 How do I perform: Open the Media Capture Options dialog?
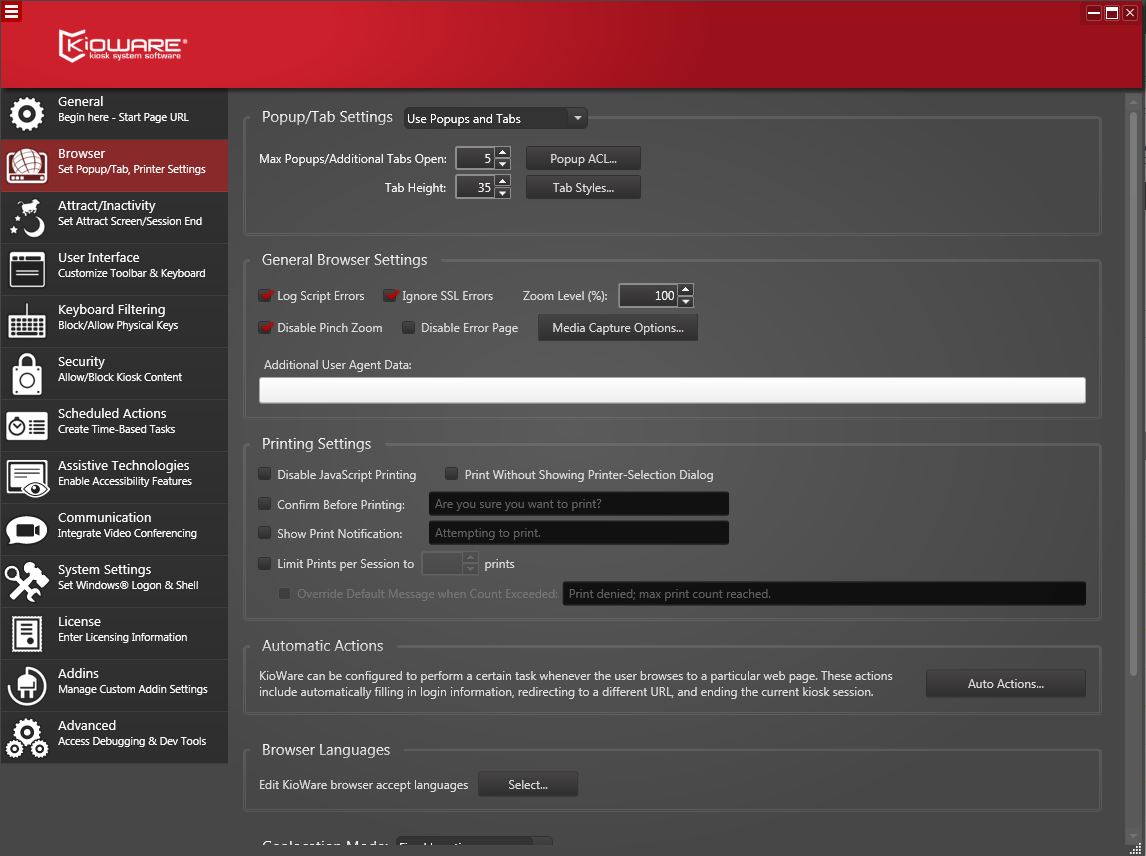click(618, 327)
